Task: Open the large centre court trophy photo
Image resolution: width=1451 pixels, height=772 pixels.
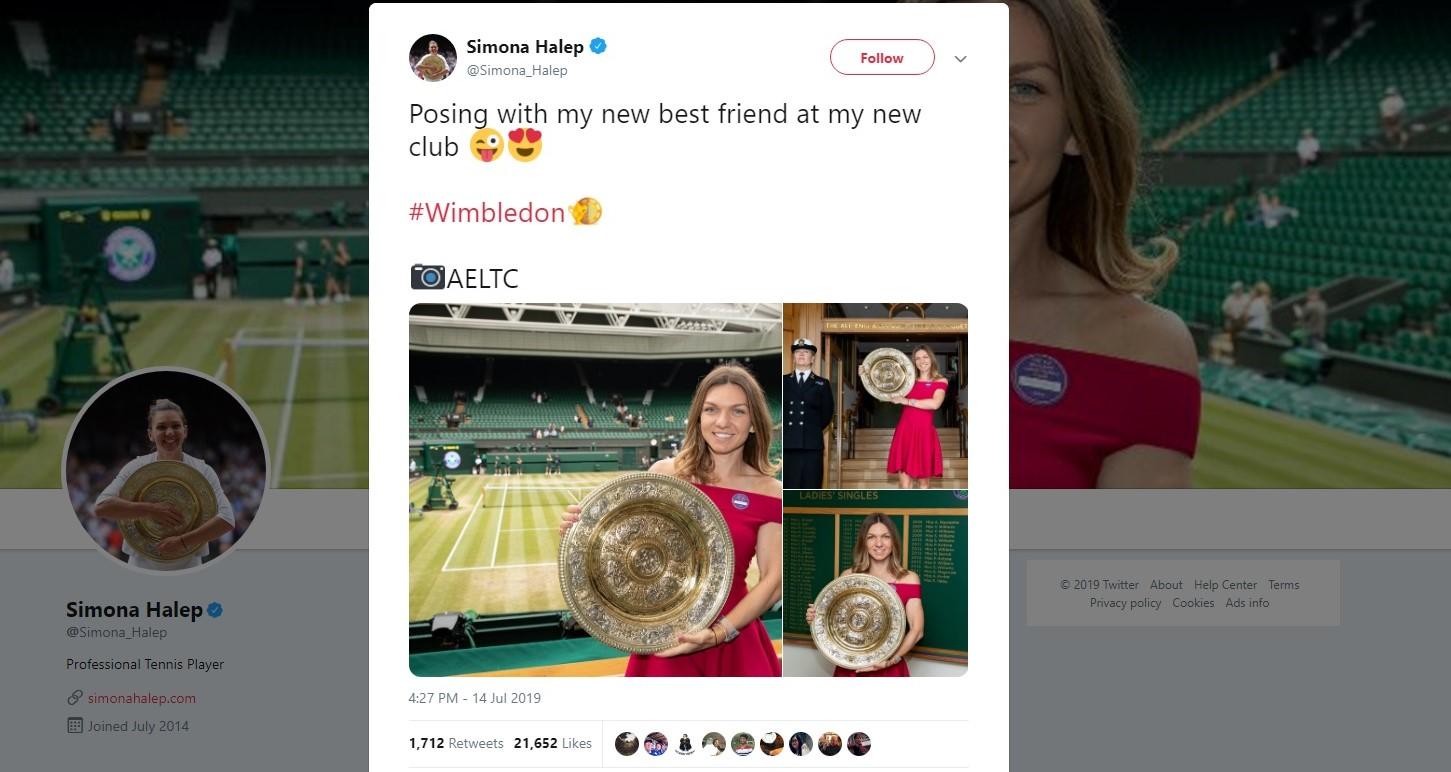Action: 595,490
